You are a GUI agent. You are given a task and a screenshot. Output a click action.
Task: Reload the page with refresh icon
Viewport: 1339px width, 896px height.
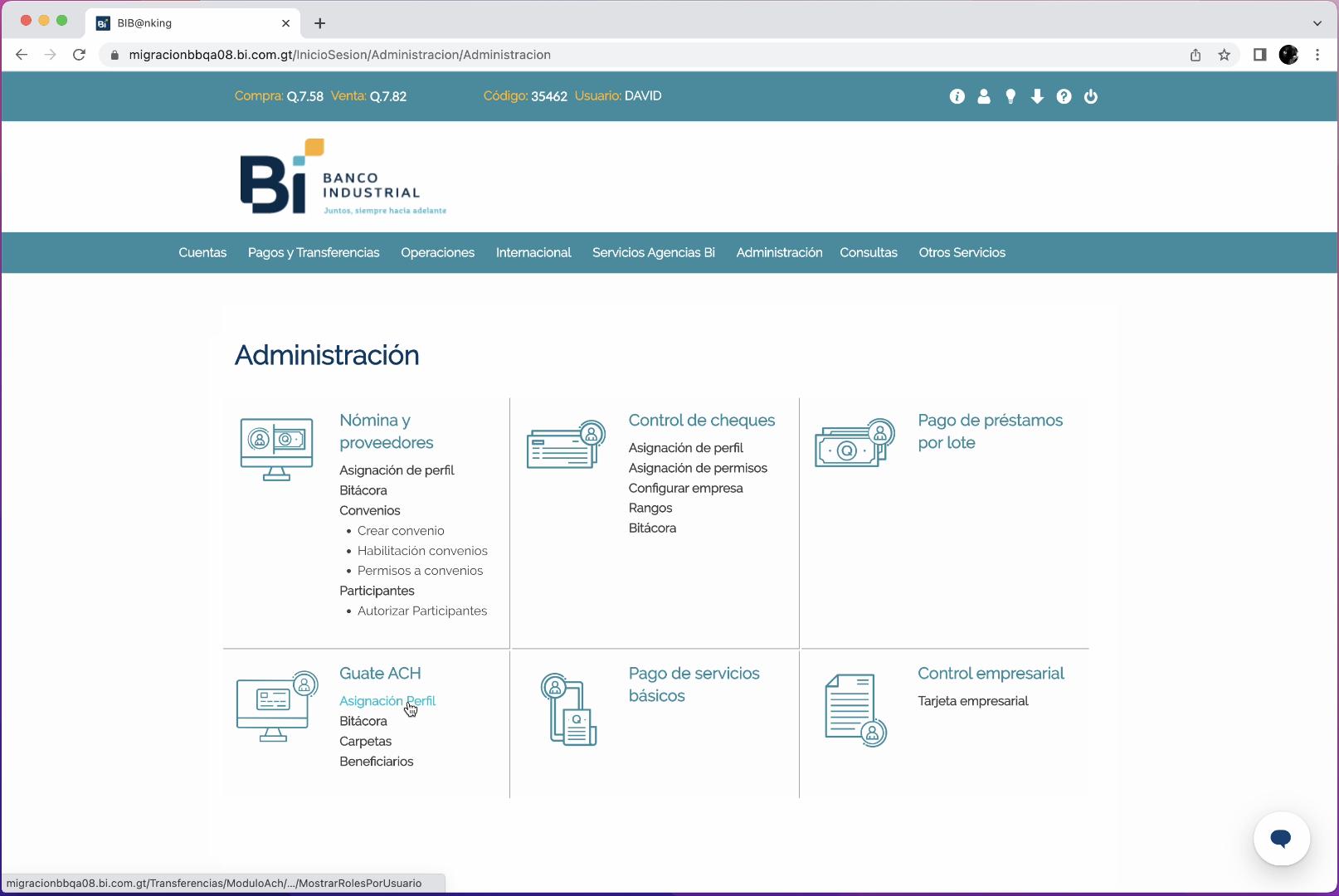pyautogui.click(x=79, y=55)
